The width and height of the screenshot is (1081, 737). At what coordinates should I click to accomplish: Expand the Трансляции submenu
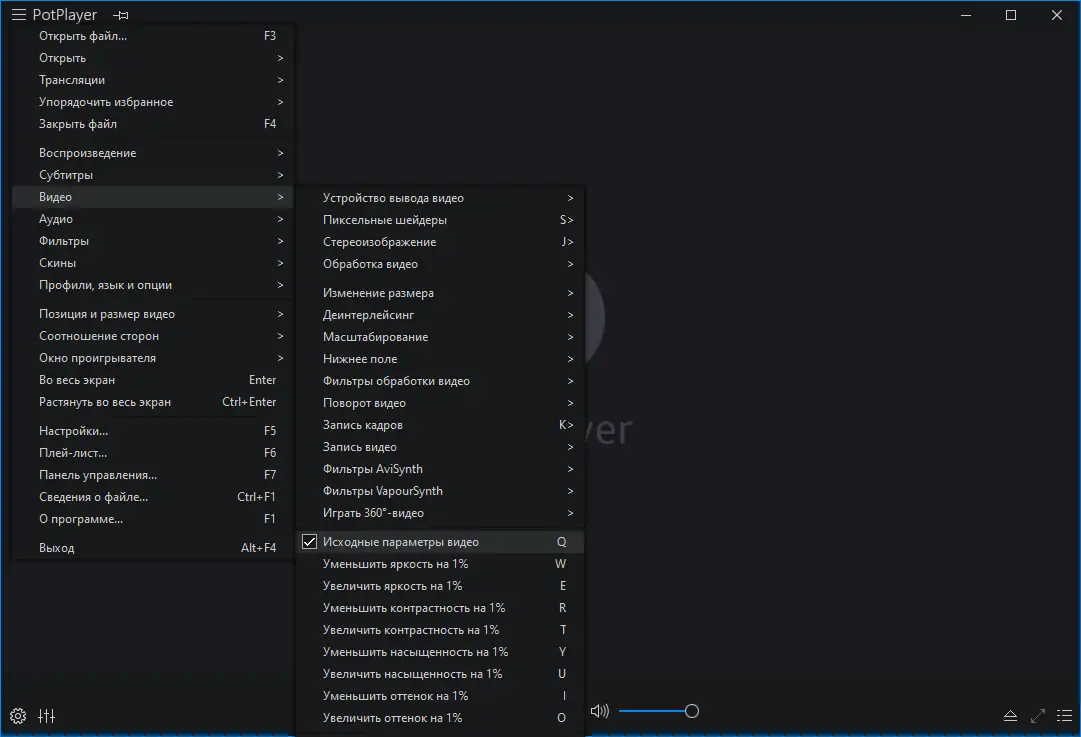click(x=153, y=80)
